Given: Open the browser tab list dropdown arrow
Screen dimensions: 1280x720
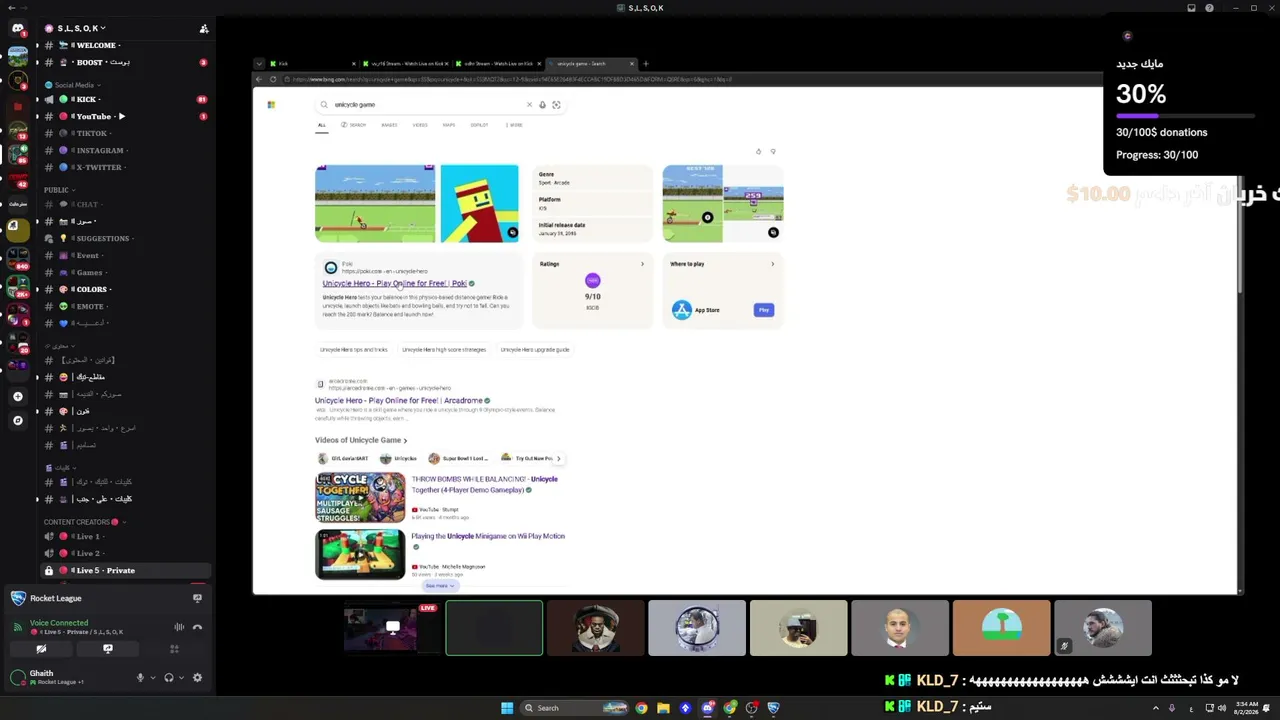Looking at the screenshot, I should 259,64.
